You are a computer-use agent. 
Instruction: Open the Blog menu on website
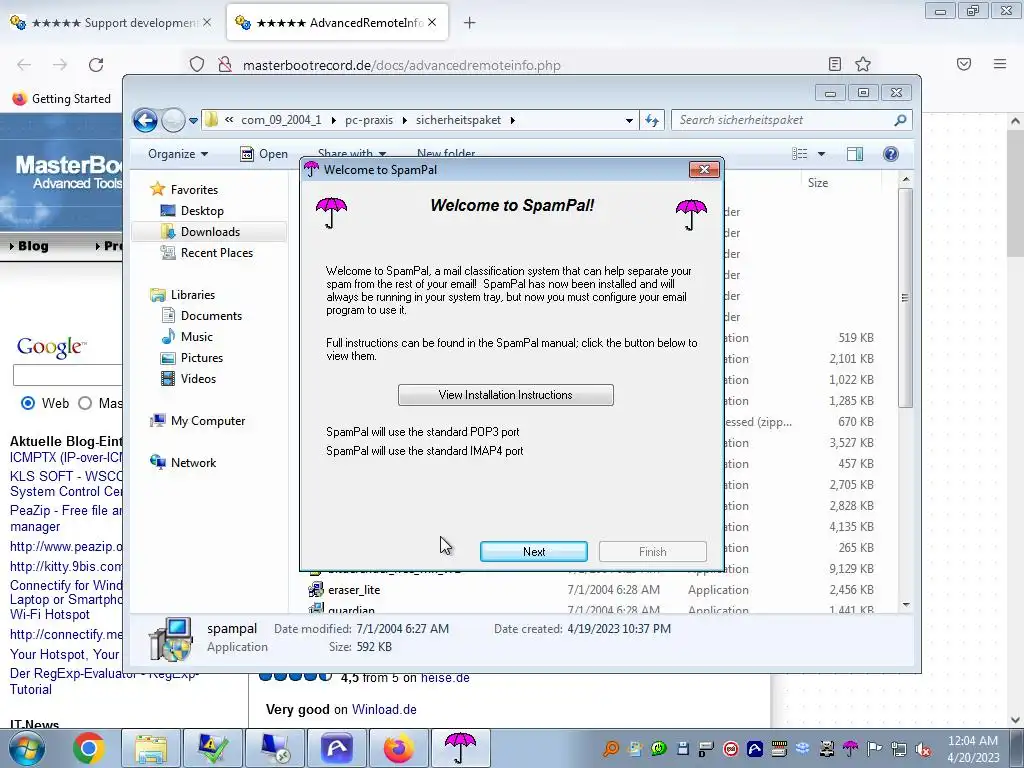pyautogui.click(x=30, y=246)
